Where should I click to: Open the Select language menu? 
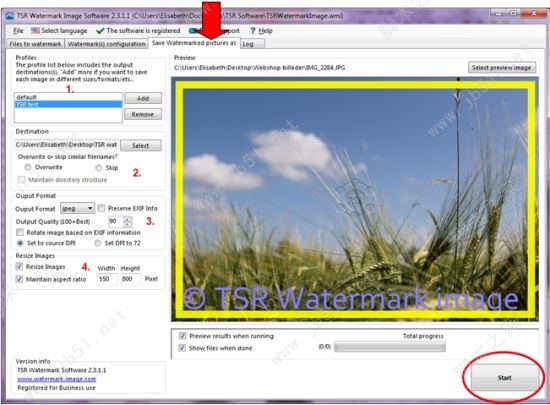pos(59,31)
